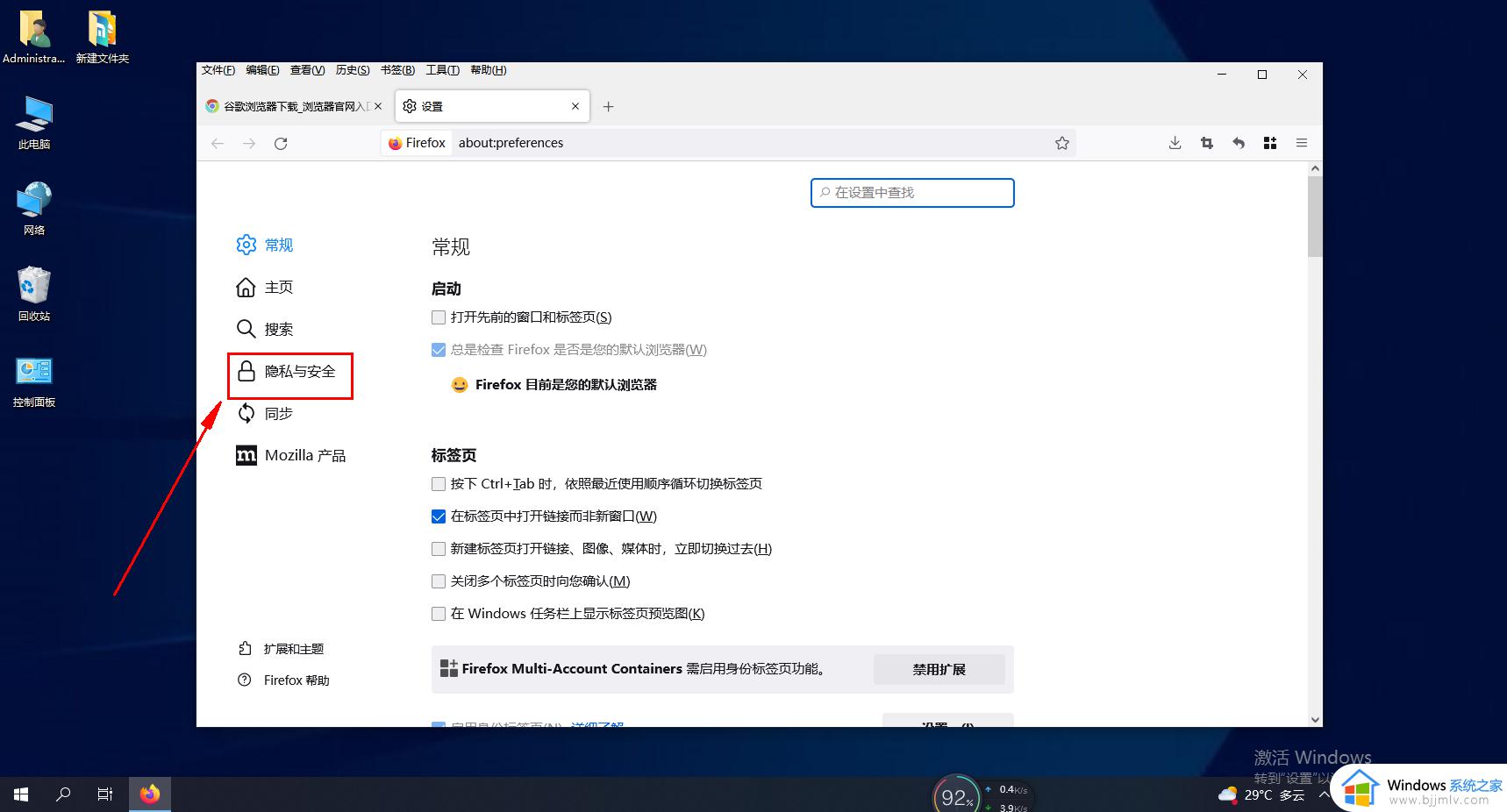Enable 新建标签页打开链接立即切换过去 checkbox
Screen dimensions: 1507x812
coord(439,549)
